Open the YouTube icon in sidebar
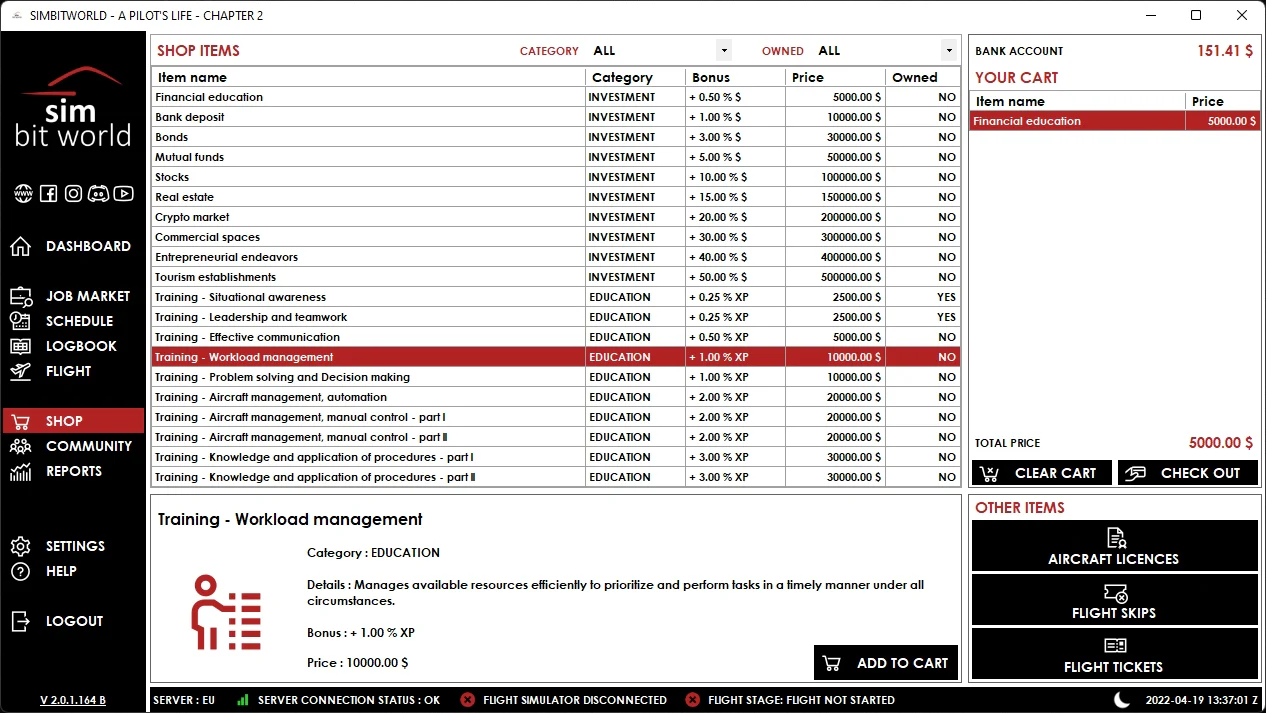Viewport: 1266px width, 713px height. point(124,194)
